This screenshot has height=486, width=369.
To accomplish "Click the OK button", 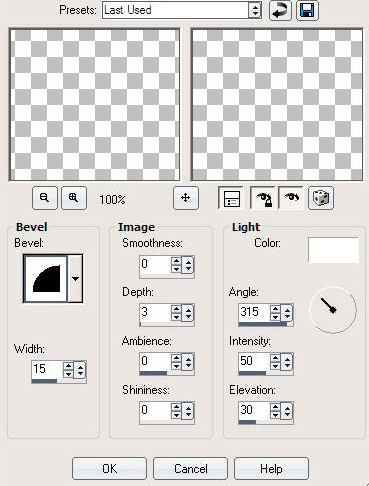I will 109,469.
